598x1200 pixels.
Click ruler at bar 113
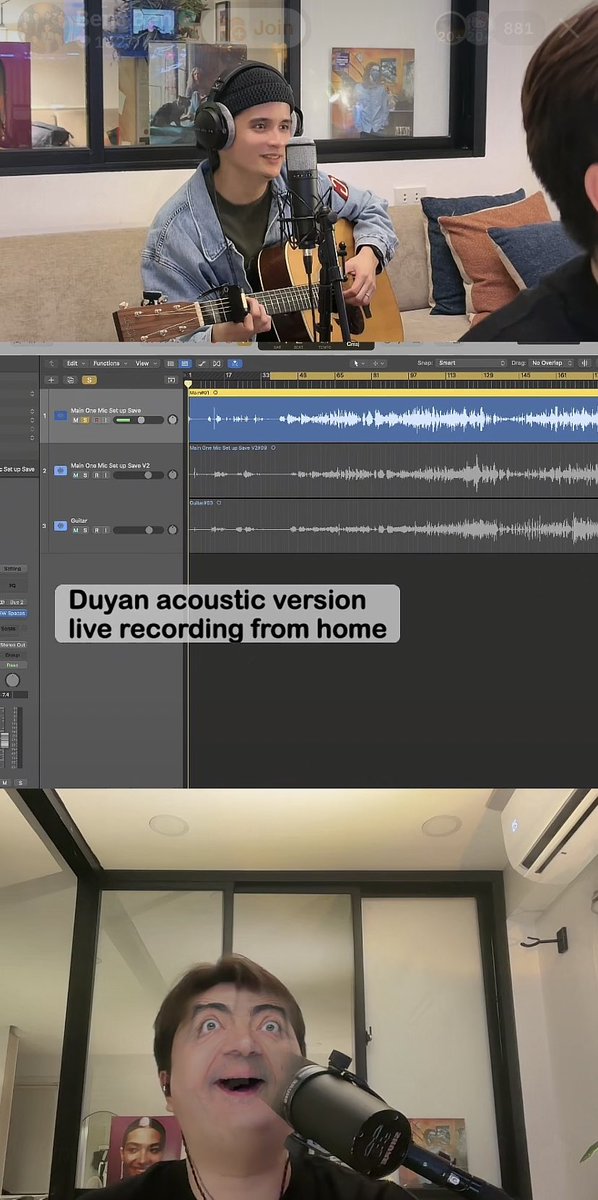(450, 374)
